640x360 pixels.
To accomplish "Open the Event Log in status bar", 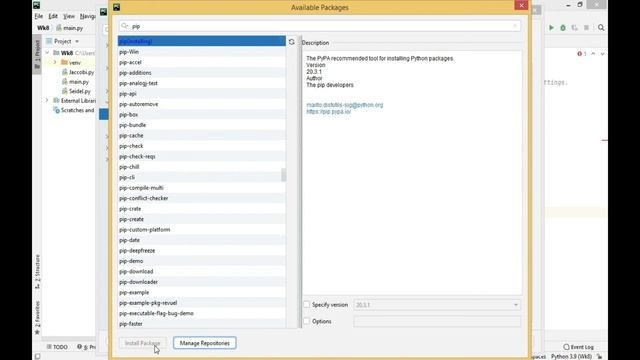I will [578, 347].
